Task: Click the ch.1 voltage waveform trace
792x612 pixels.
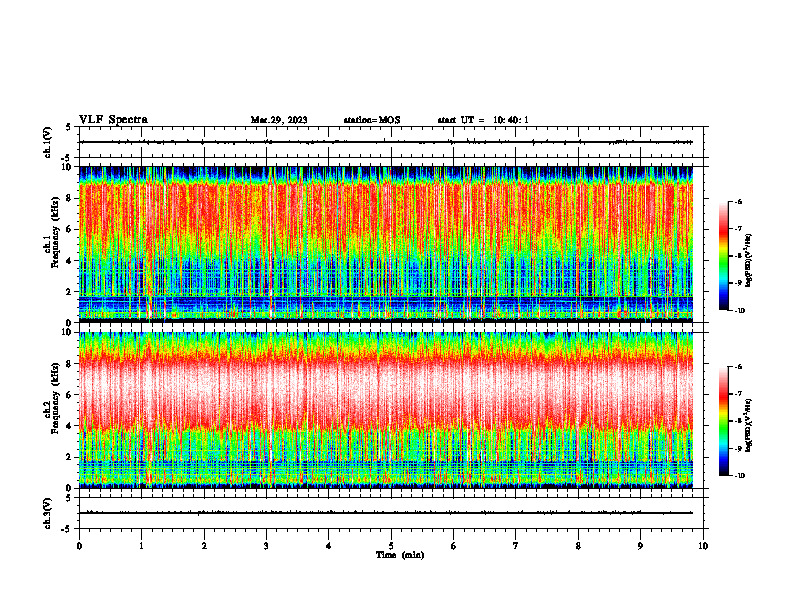Action: [x=386, y=142]
